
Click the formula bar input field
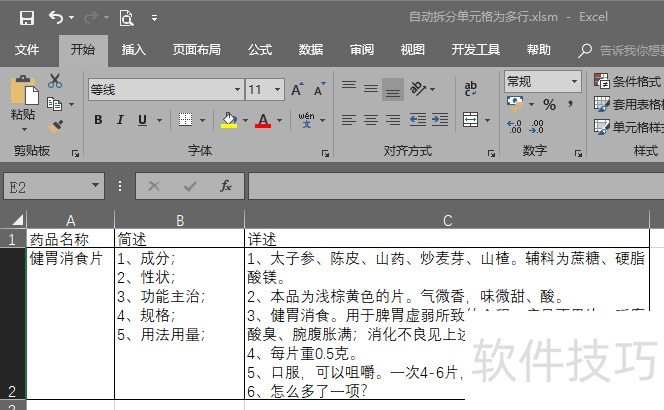456,186
